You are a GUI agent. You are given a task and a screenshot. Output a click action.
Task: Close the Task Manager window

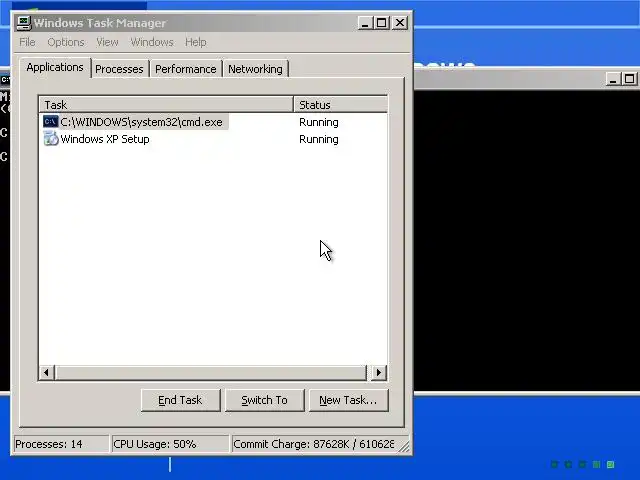click(400, 23)
